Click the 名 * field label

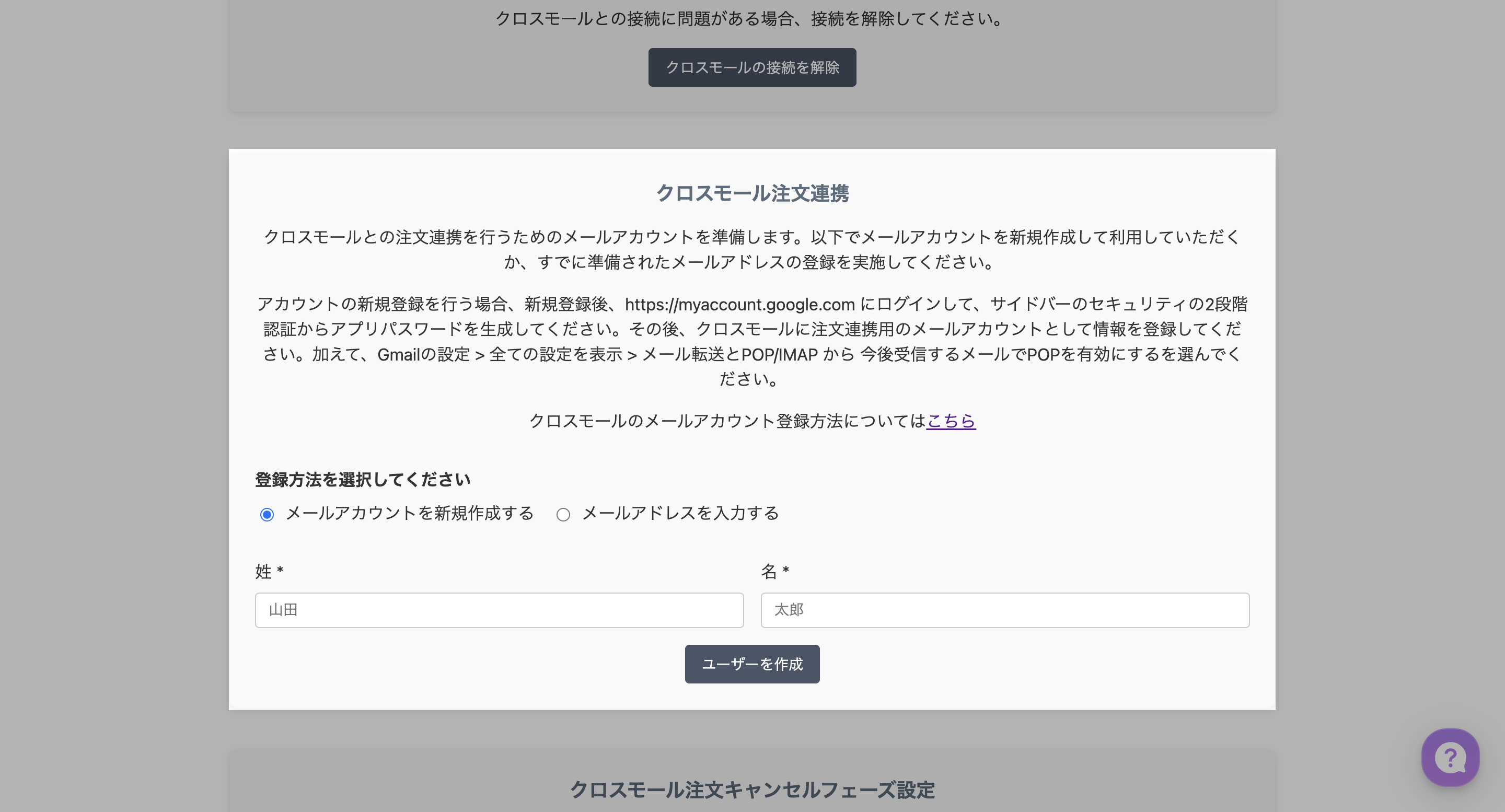tap(774, 571)
